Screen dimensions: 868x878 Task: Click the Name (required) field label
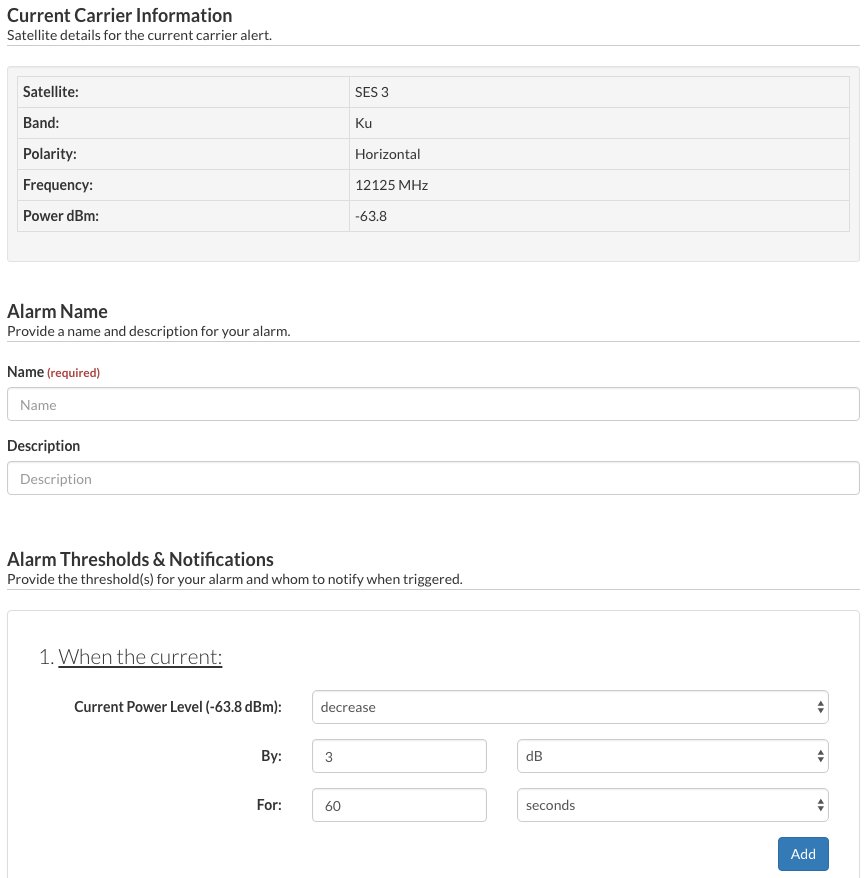[x=53, y=372]
